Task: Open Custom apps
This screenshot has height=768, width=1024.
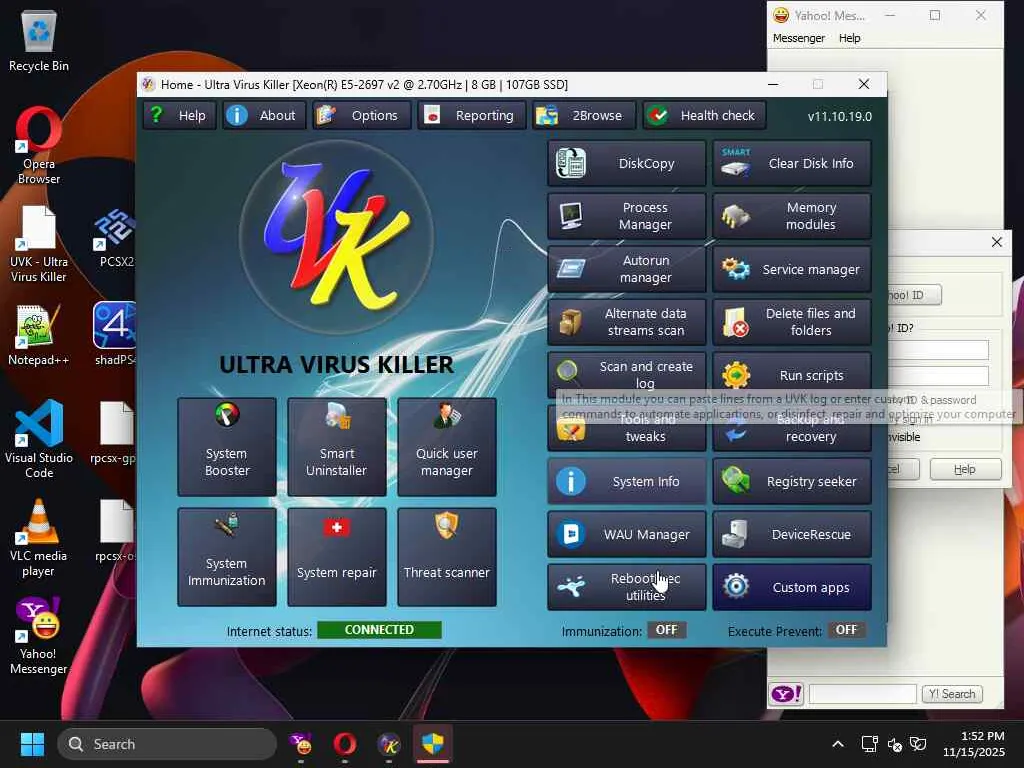Action: coord(792,587)
